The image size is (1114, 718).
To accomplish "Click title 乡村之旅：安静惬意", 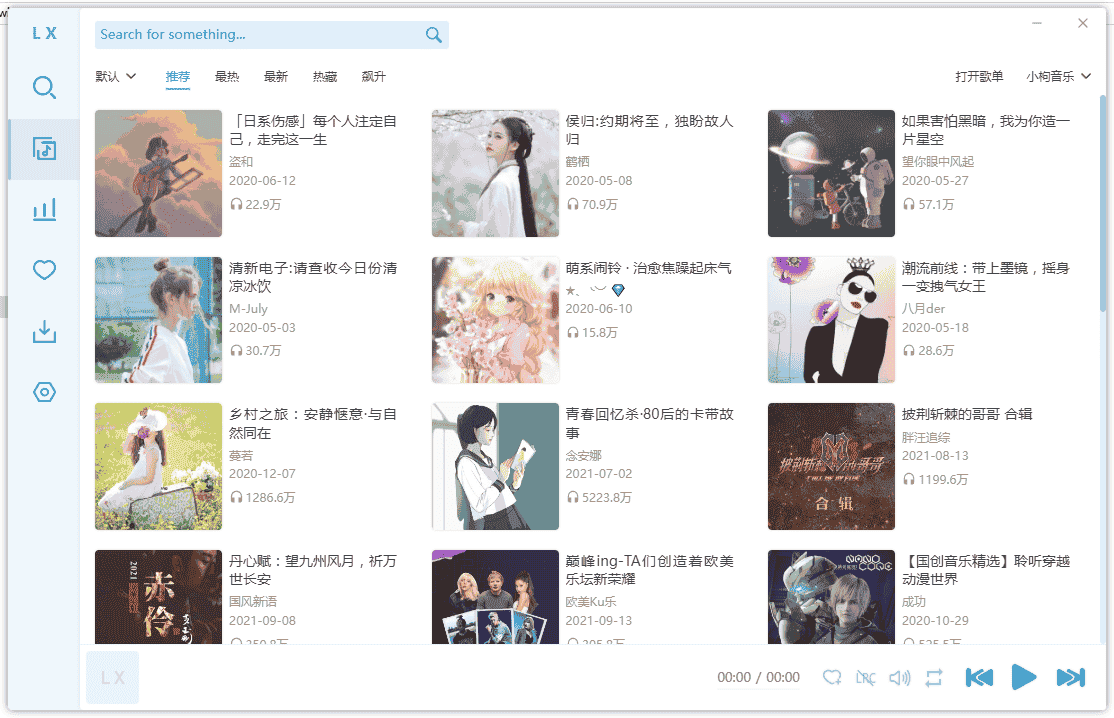I will click(x=313, y=424).
